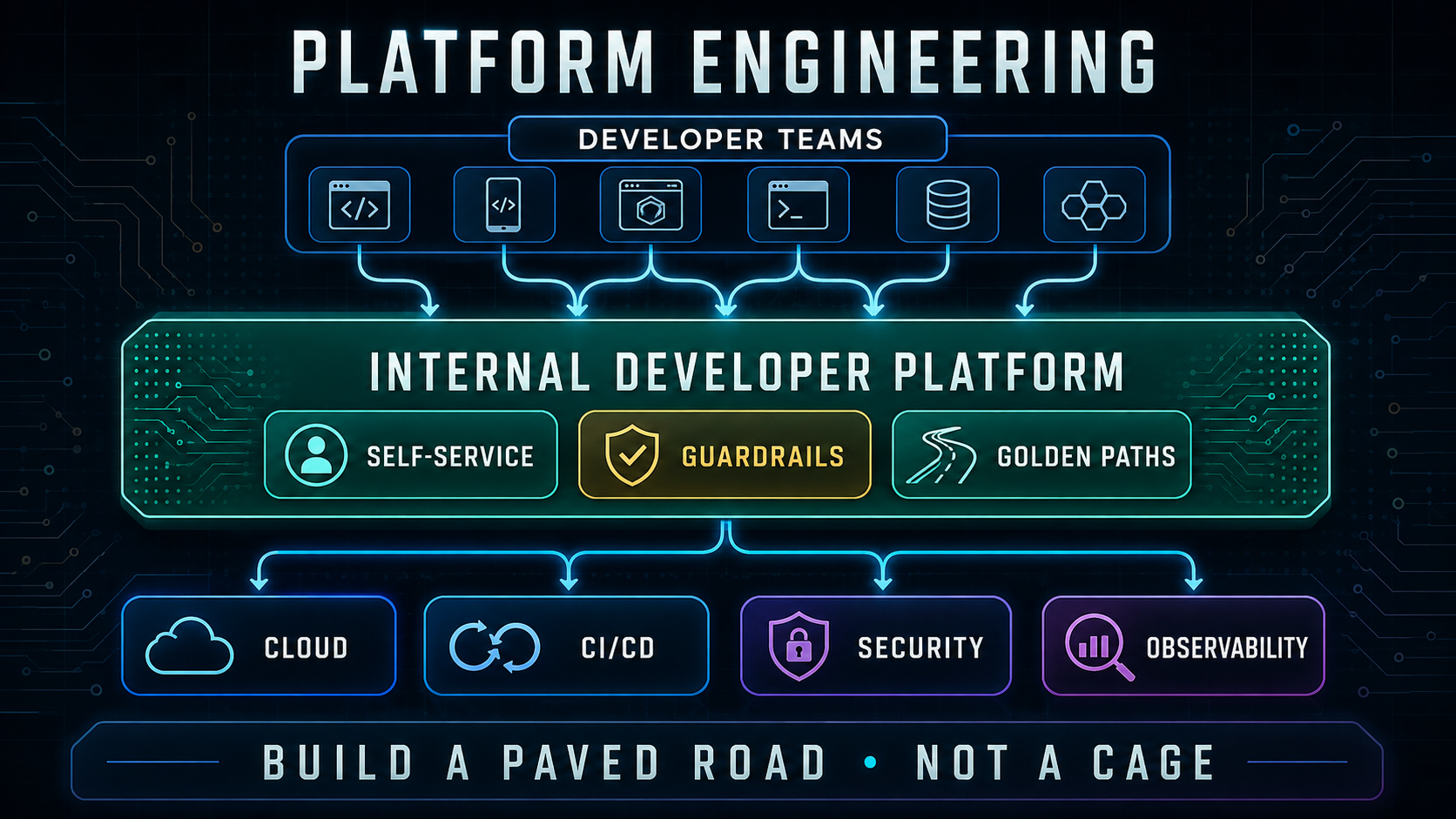Select the mobile phone code icon
Viewport: 1456px width, 819px height.
(x=503, y=205)
